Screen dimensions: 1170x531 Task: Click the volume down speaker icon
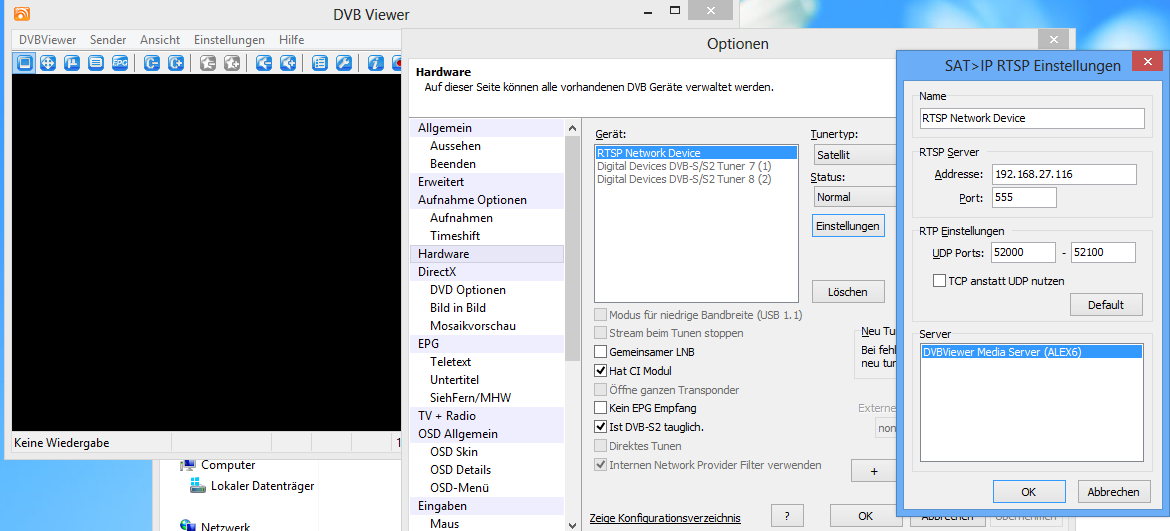263,63
